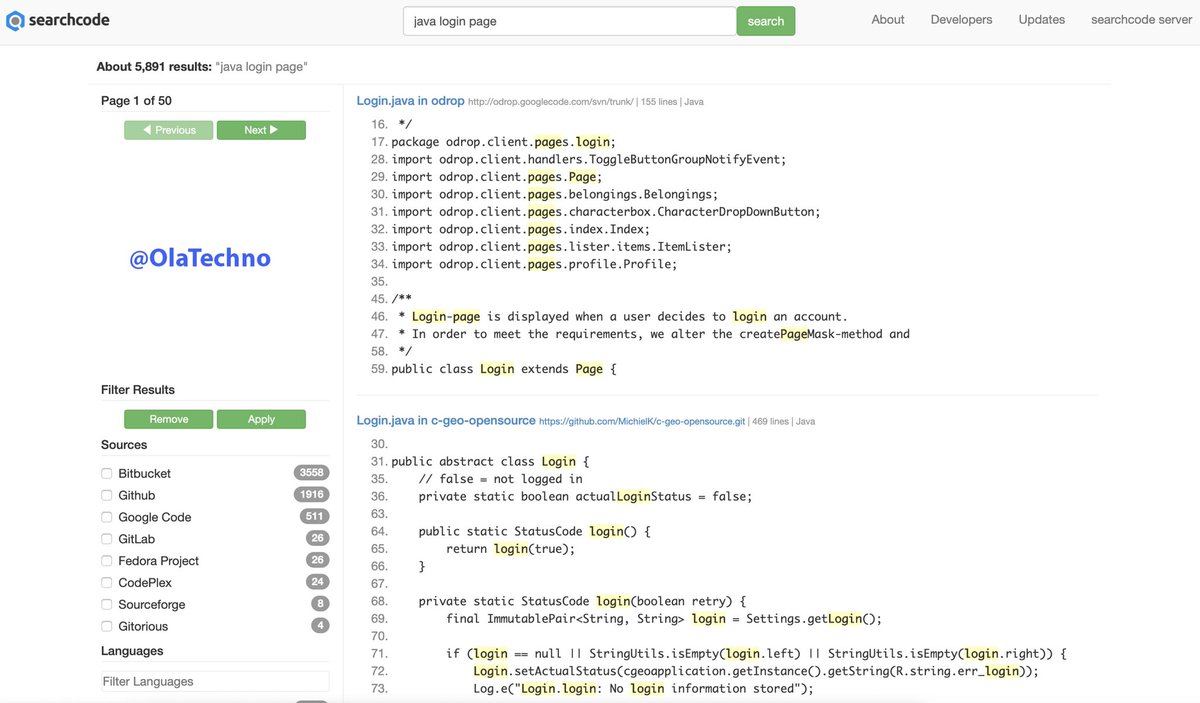This screenshot has height=703, width=1200.
Task: Go to the Previous results page
Action: [x=169, y=130]
